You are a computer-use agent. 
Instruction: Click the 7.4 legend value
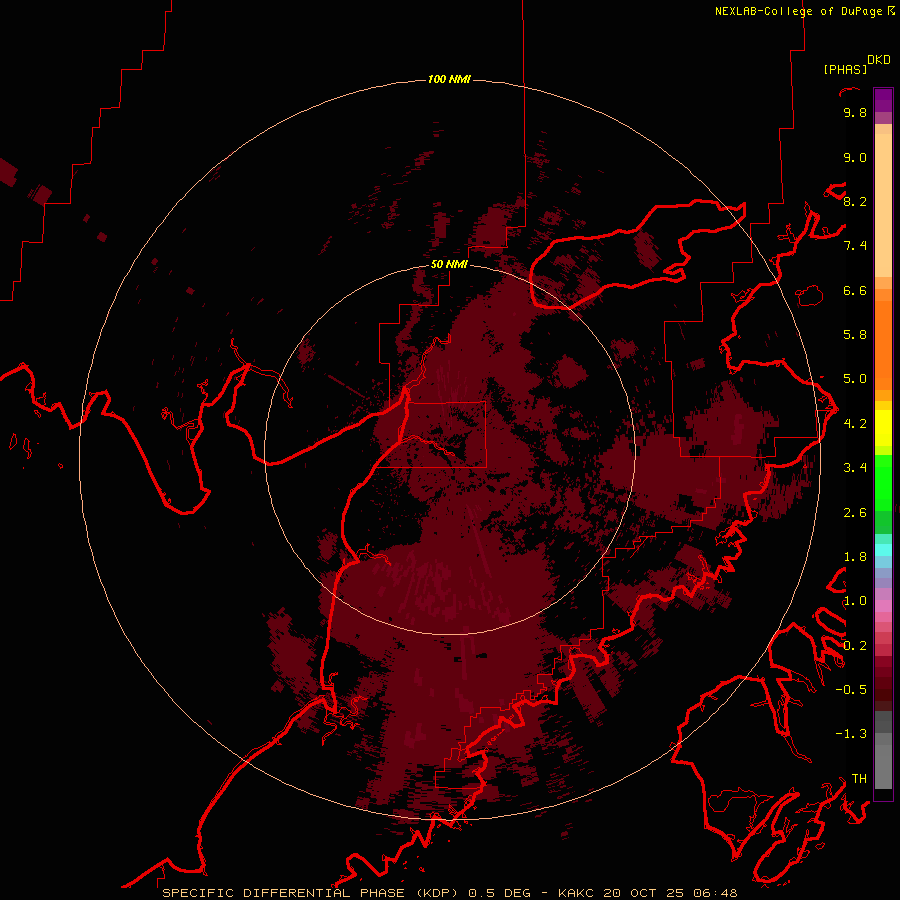coord(855,246)
